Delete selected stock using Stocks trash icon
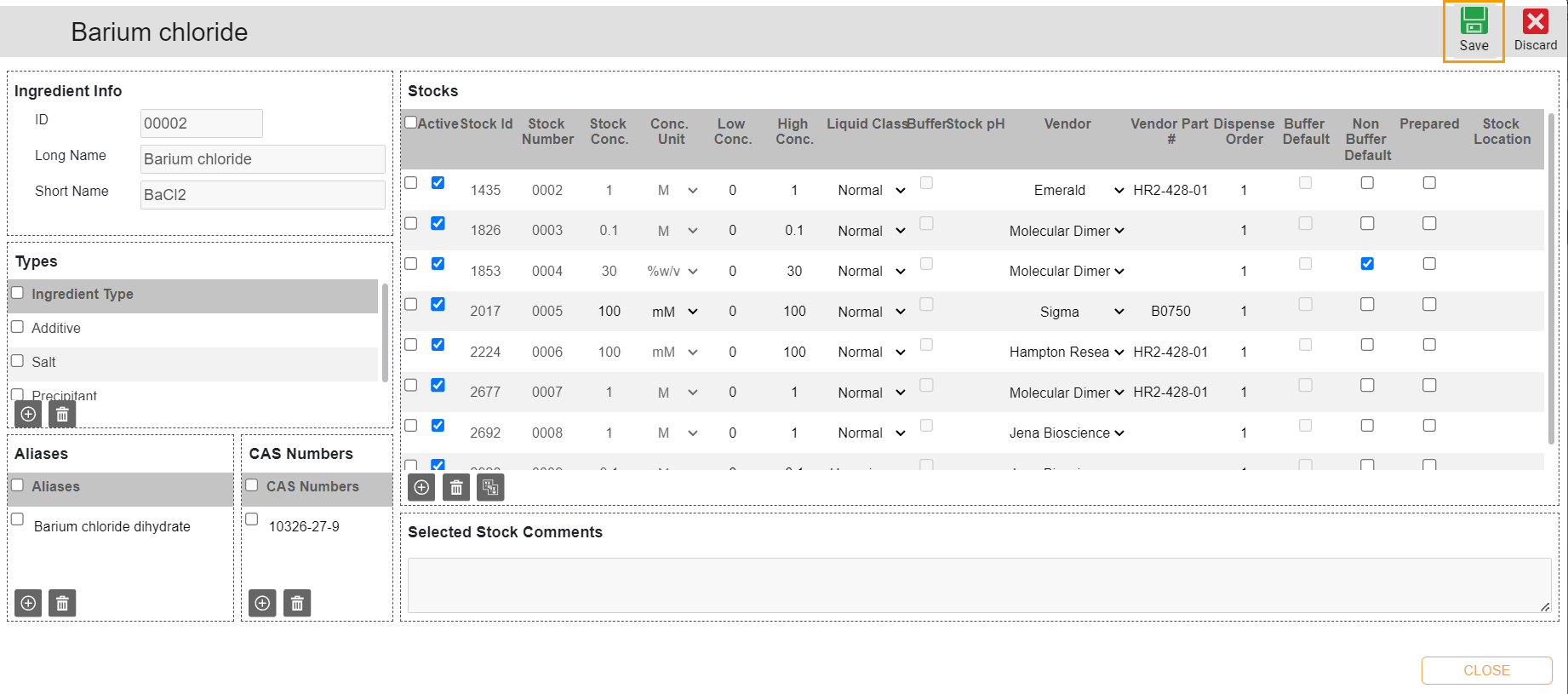The image size is (1568, 694). (456, 487)
